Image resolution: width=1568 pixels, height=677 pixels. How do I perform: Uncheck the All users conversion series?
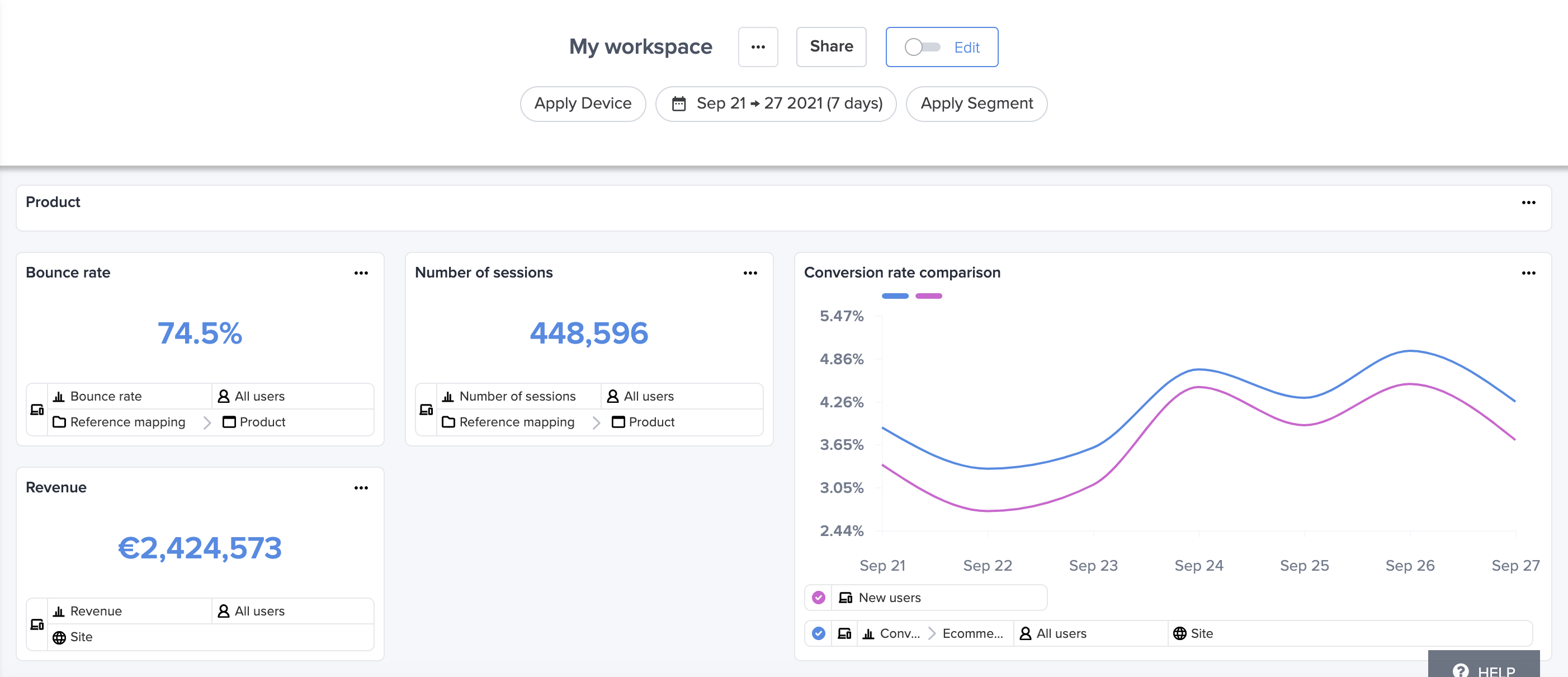pos(819,633)
